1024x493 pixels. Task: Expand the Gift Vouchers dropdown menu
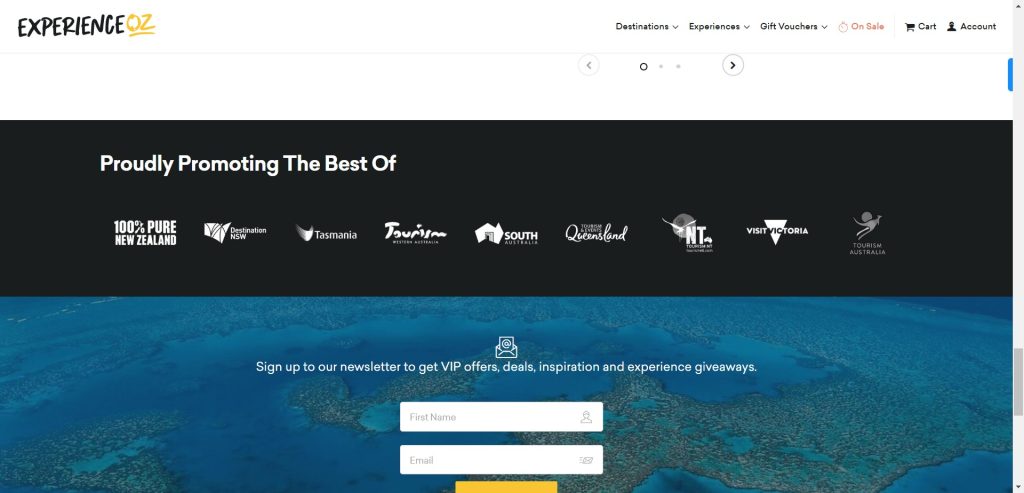pyautogui.click(x=793, y=27)
